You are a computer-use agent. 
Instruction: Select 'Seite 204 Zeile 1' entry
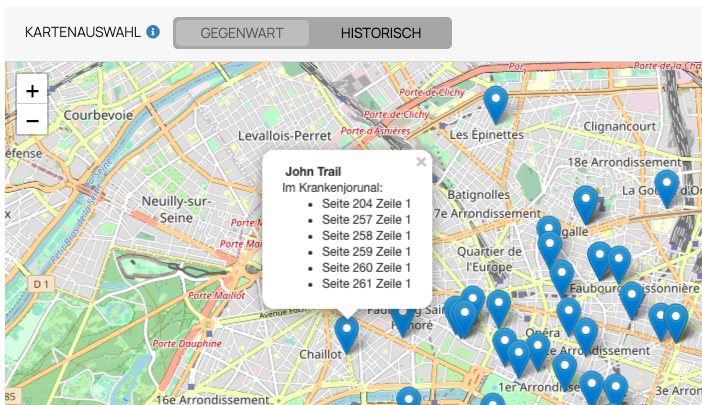(x=366, y=204)
